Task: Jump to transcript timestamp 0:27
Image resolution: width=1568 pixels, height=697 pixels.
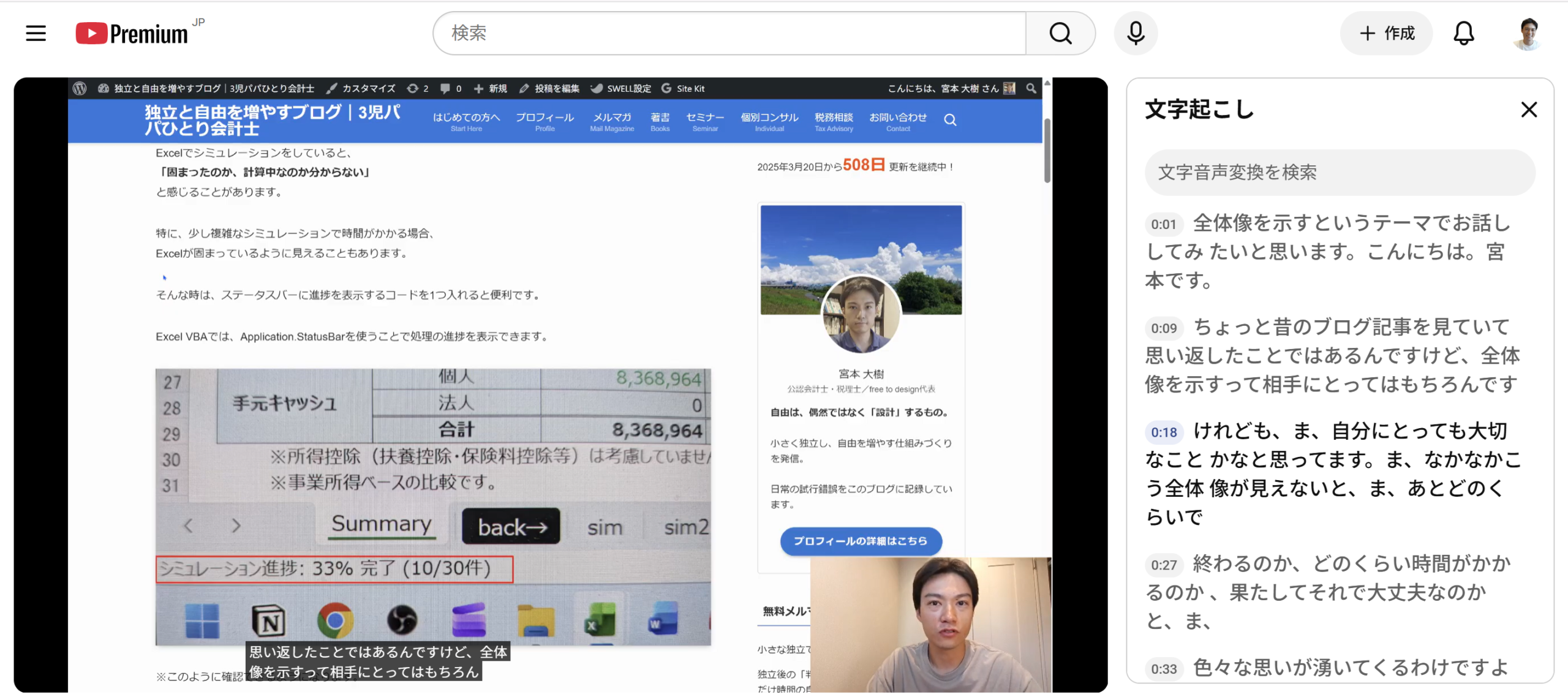Action: click(x=1163, y=565)
